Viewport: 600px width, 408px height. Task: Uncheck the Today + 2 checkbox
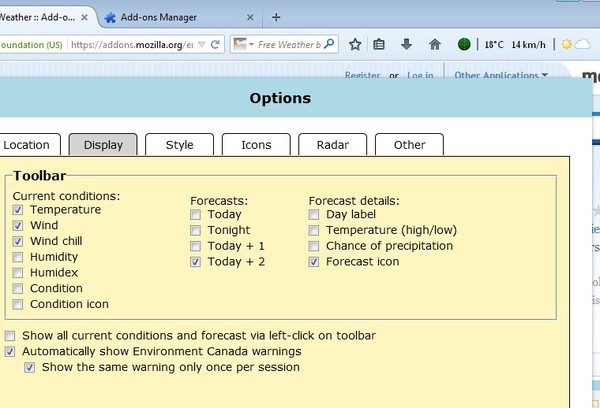point(196,262)
